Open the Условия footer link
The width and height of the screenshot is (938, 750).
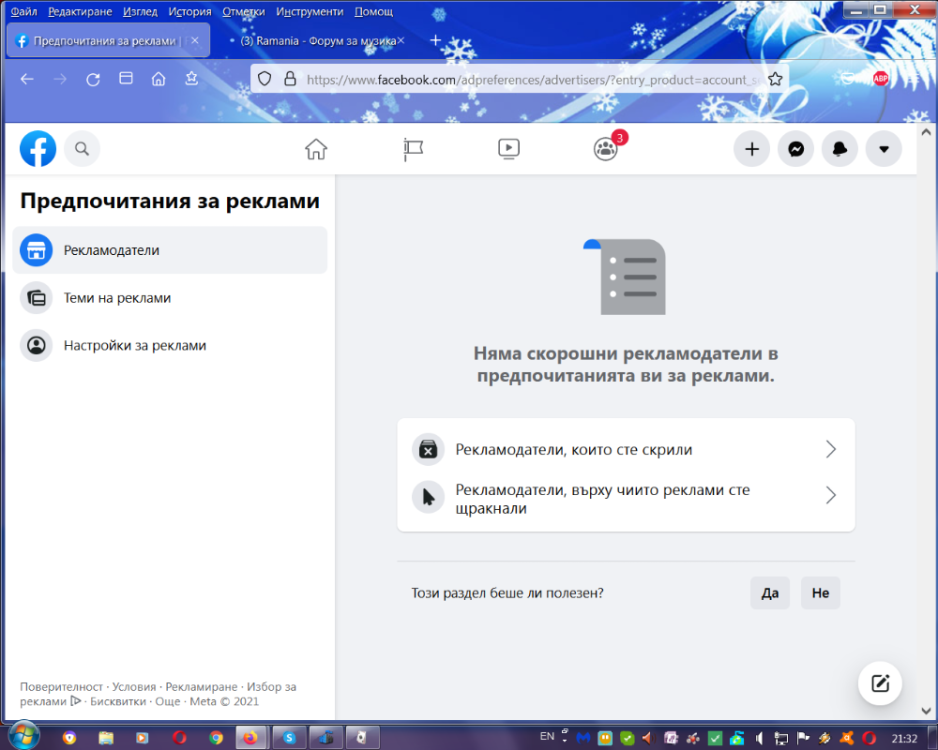(x=134, y=687)
